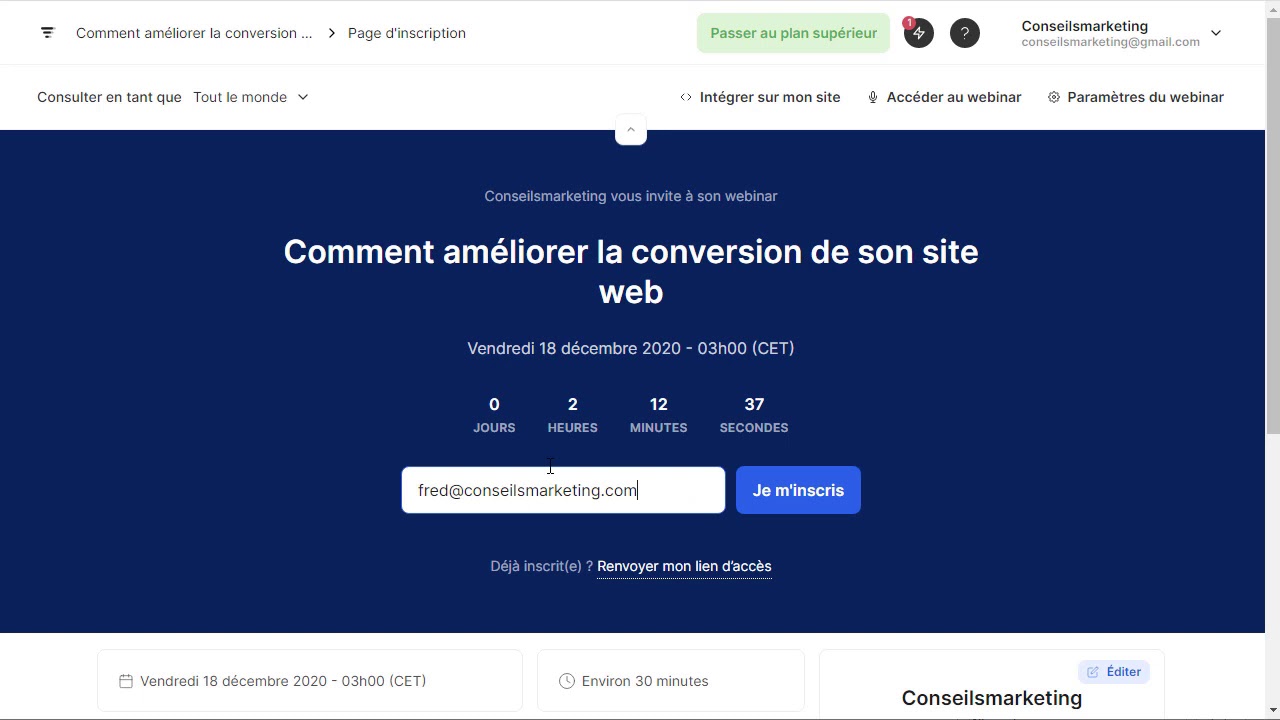Viewport: 1280px width, 720px height.
Task: Click the microphone icon by Accéder au webinar
Action: (873, 97)
